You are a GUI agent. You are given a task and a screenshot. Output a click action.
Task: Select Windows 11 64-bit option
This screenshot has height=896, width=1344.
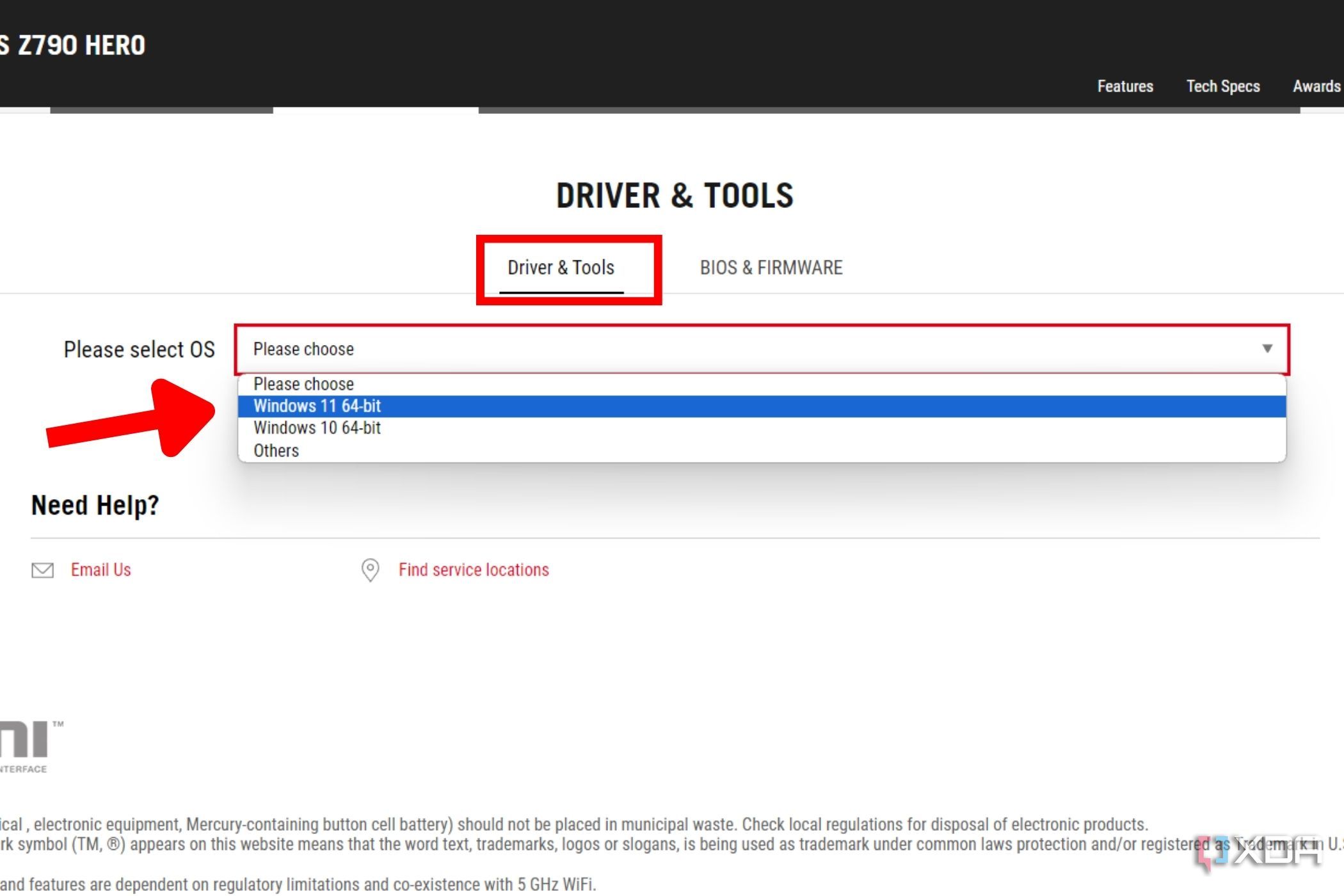coord(317,406)
